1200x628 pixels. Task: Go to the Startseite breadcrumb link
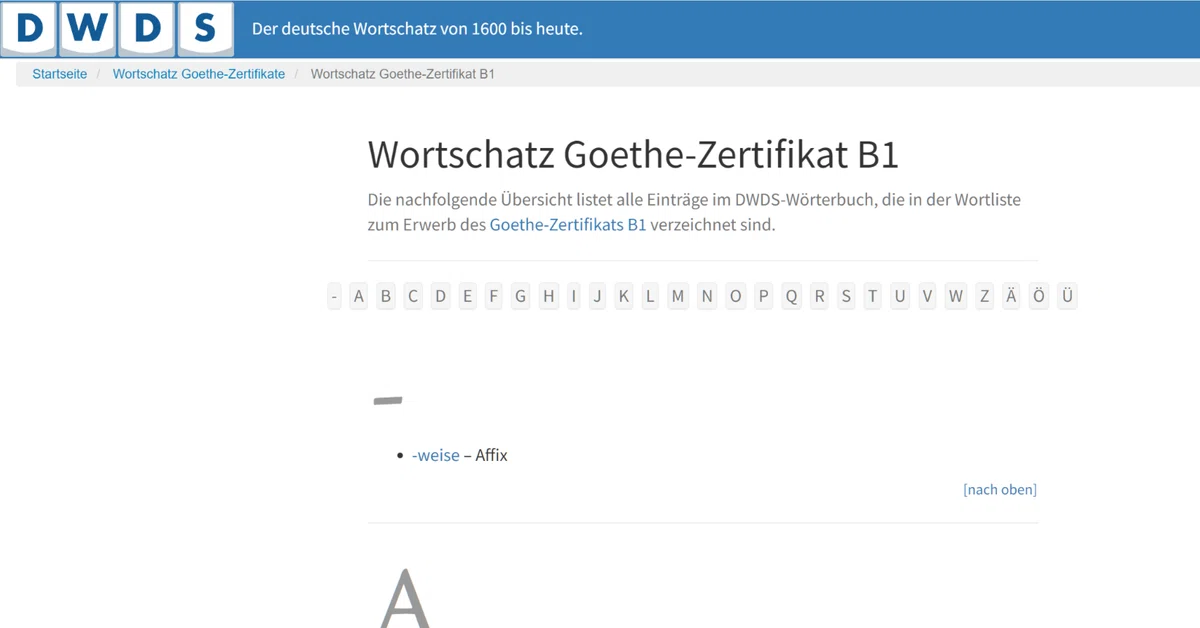[60, 74]
